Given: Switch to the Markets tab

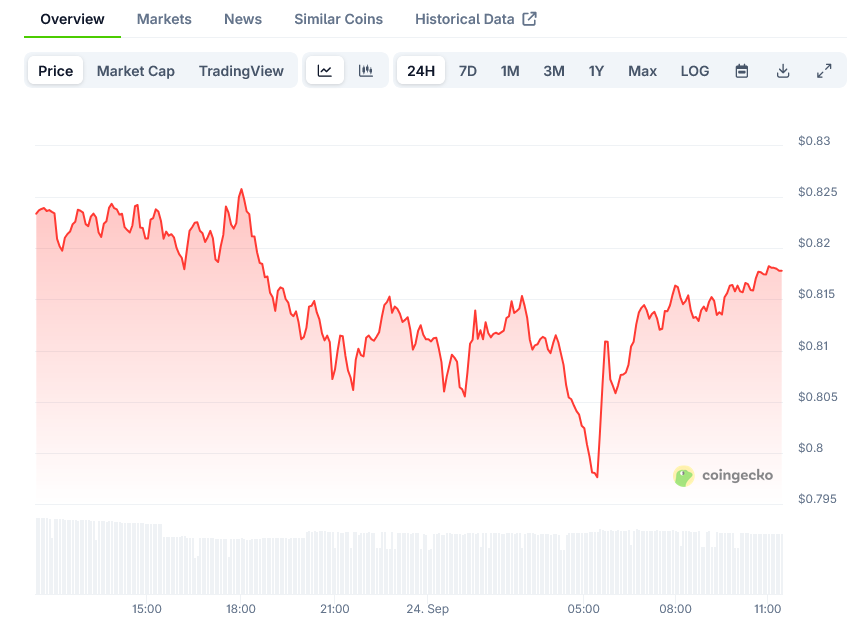Looking at the screenshot, I should [164, 19].
